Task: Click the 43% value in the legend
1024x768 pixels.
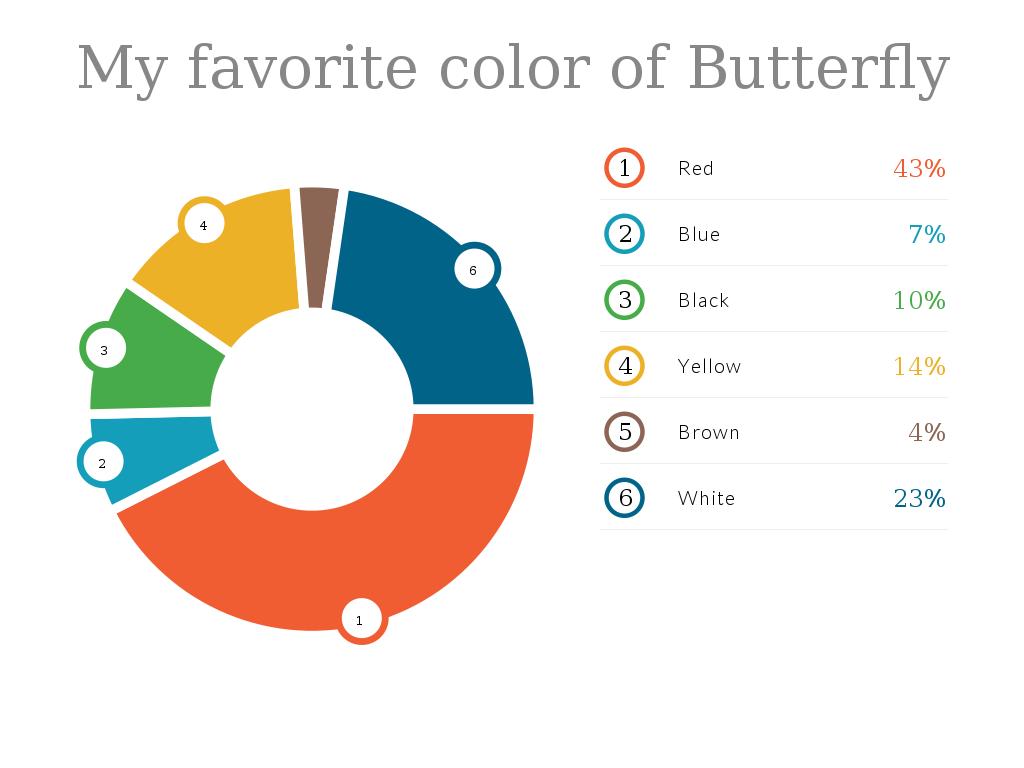Action: click(x=919, y=168)
